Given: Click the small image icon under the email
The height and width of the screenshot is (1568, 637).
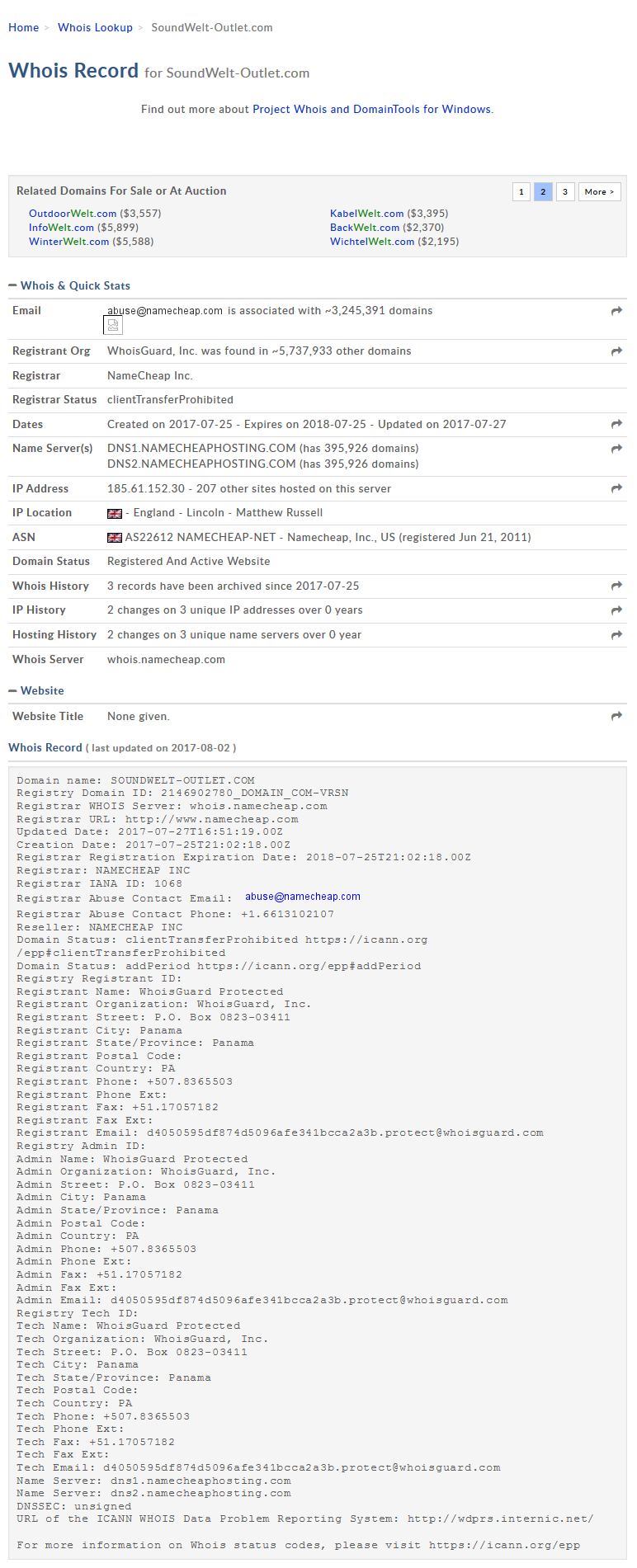Looking at the screenshot, I should tap(113, 326).
